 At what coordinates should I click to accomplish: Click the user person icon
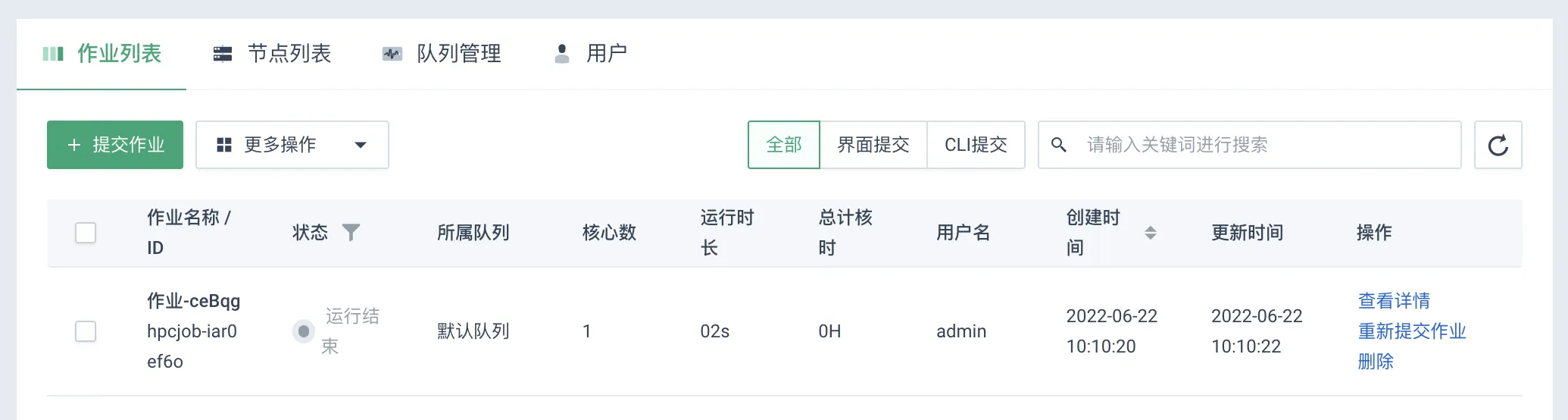pyautogui.click(x=562, y=54)
